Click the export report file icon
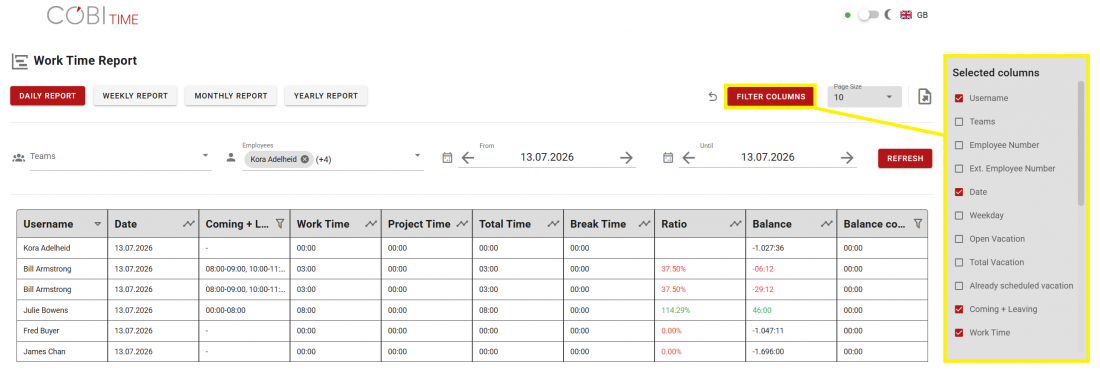 (x=925, y=97)
